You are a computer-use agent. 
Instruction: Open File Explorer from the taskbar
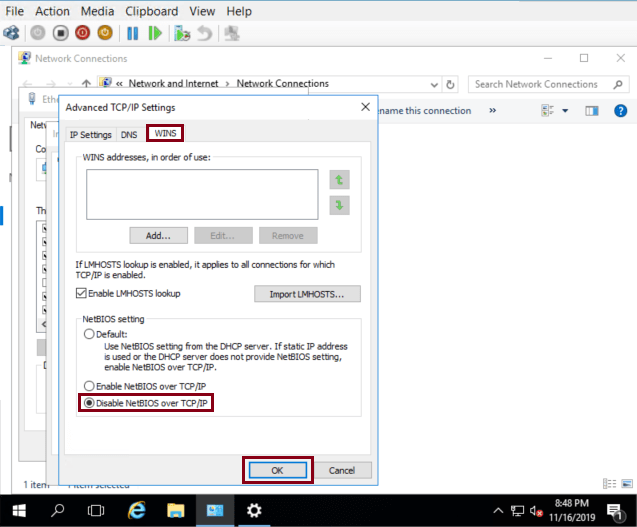(x=176, y=510)
